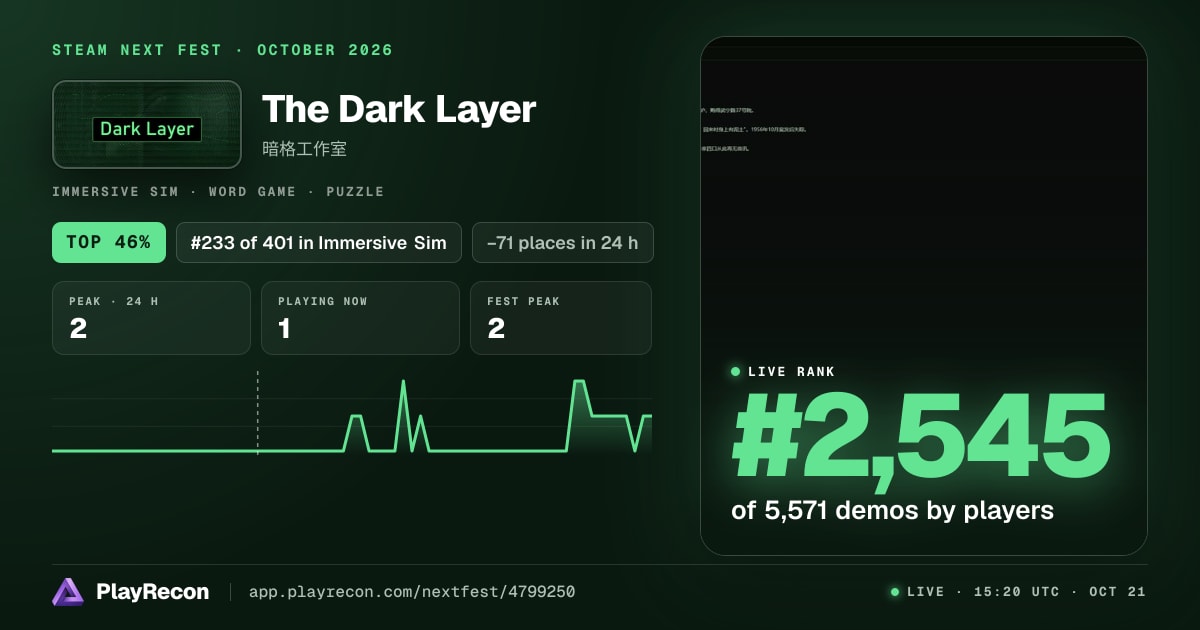Viewport: 1200px width, 630px height.
Task: Click the WORD GAME tag
Action: click(253, 191)
